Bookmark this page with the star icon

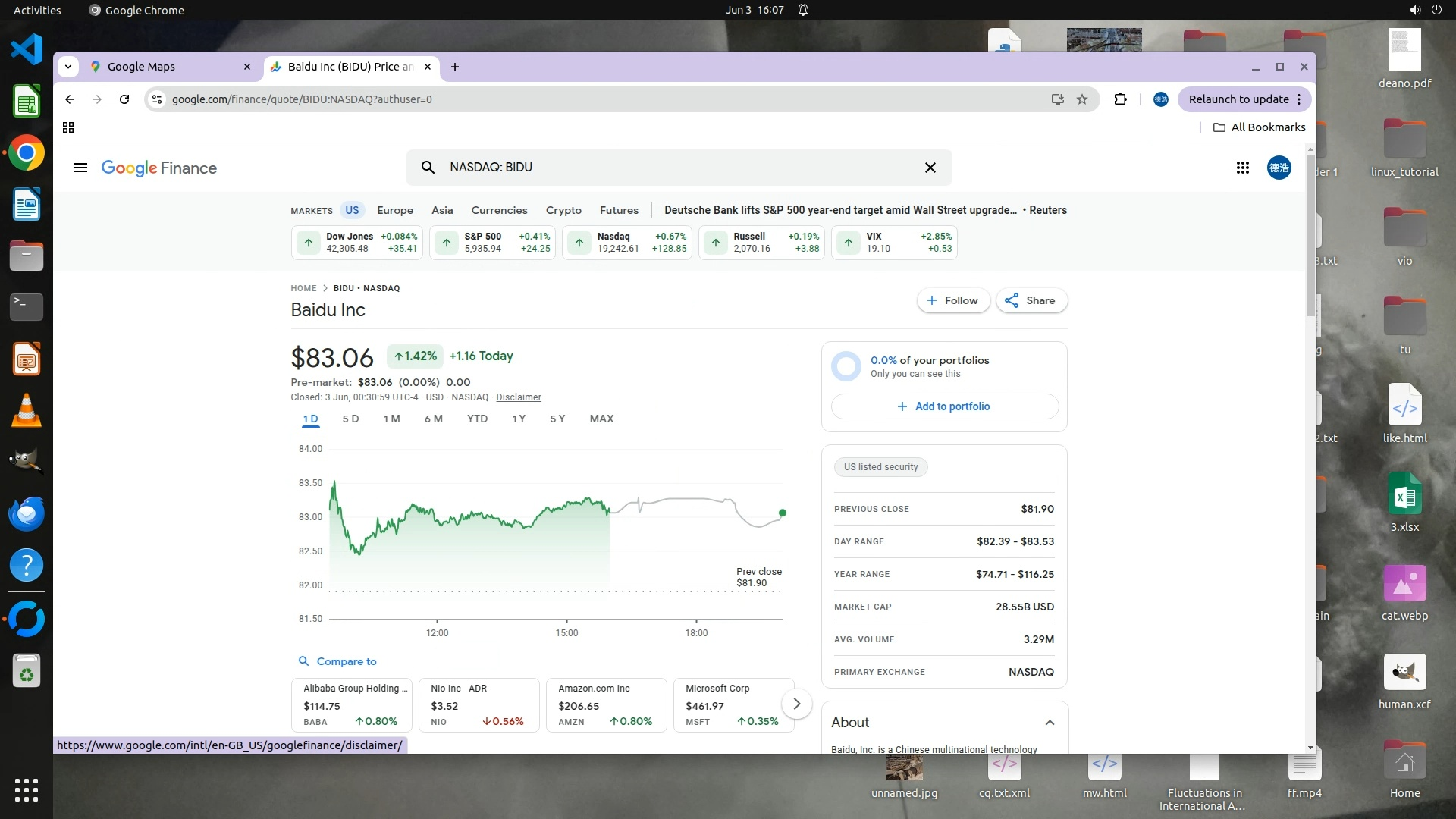[x=1082, y=99]
